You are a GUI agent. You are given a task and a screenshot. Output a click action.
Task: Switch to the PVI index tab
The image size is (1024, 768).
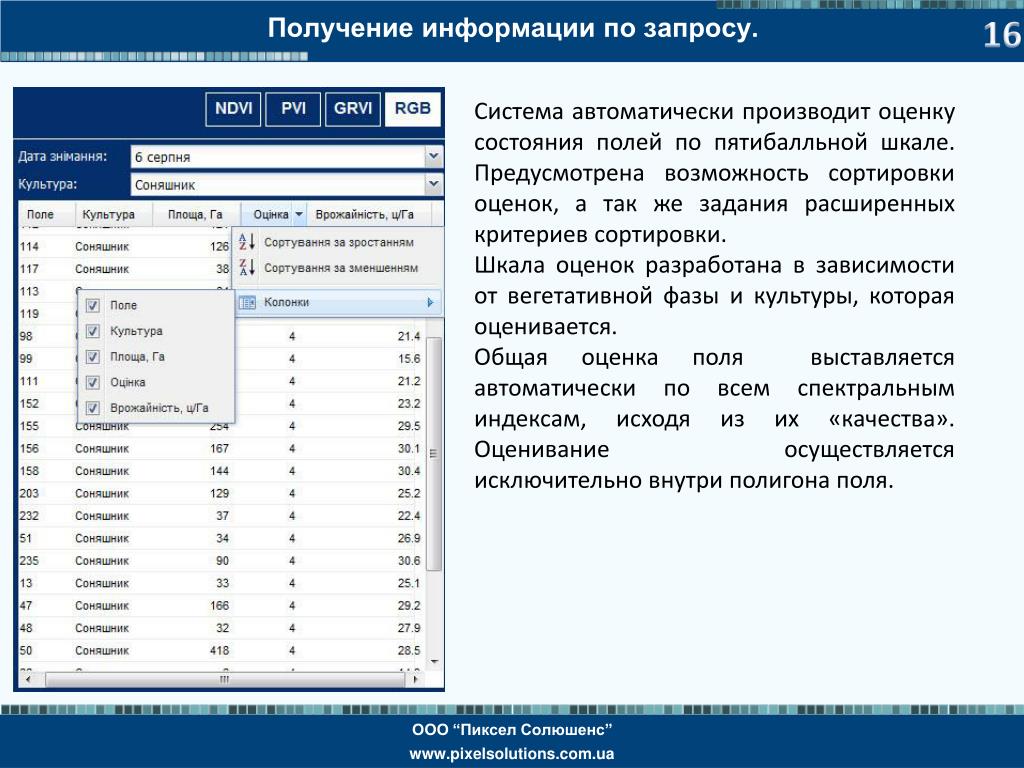pos(293,109)
